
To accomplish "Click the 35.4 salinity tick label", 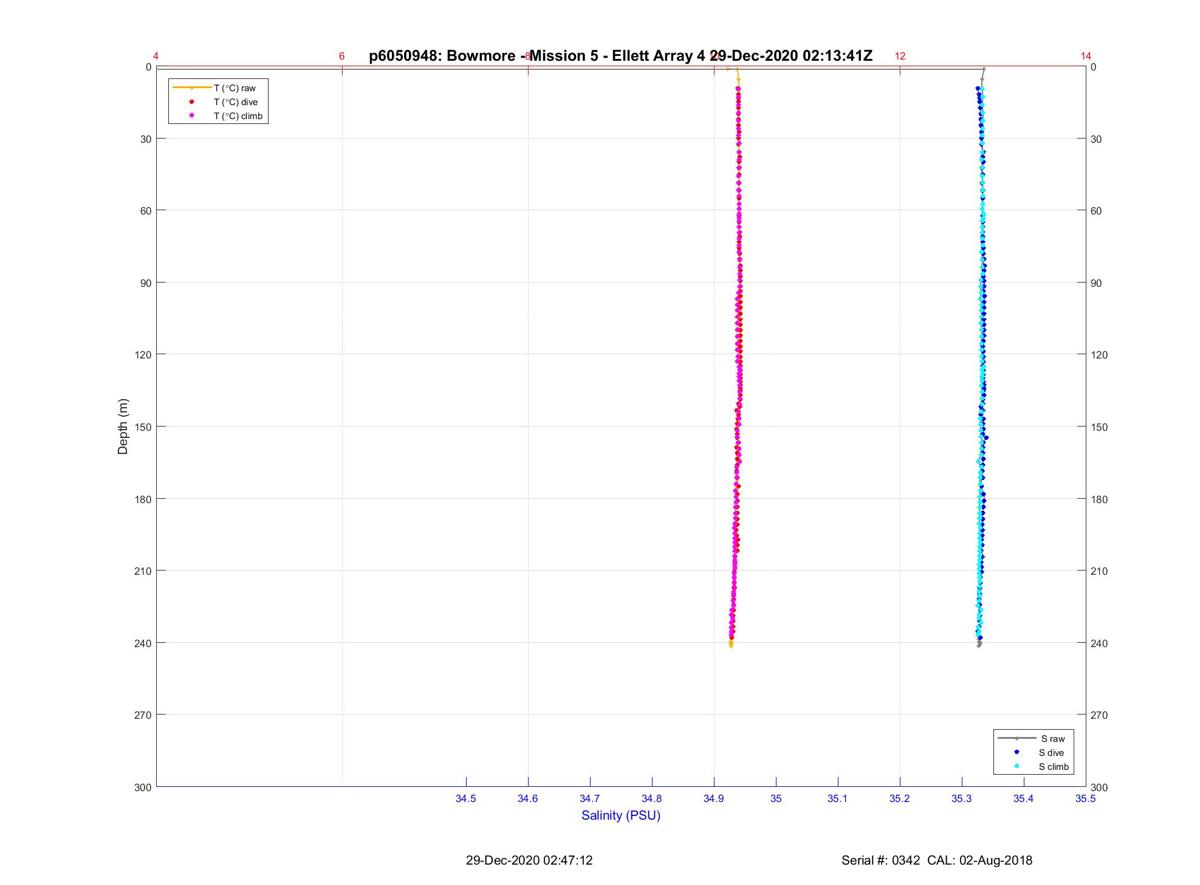I will (1024, 799).
